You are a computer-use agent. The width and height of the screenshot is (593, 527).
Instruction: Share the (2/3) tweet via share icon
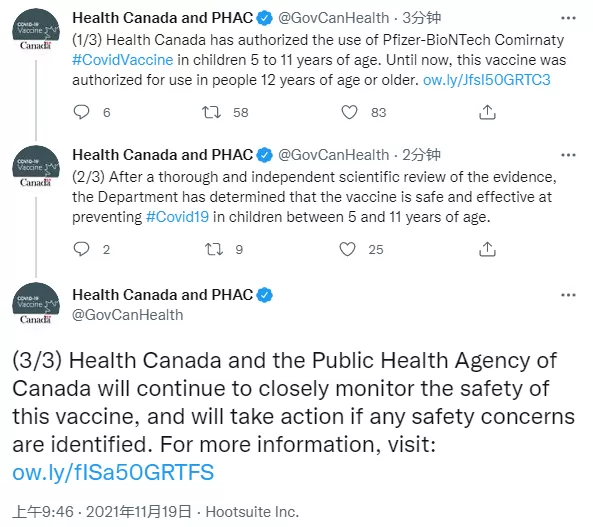487,249
